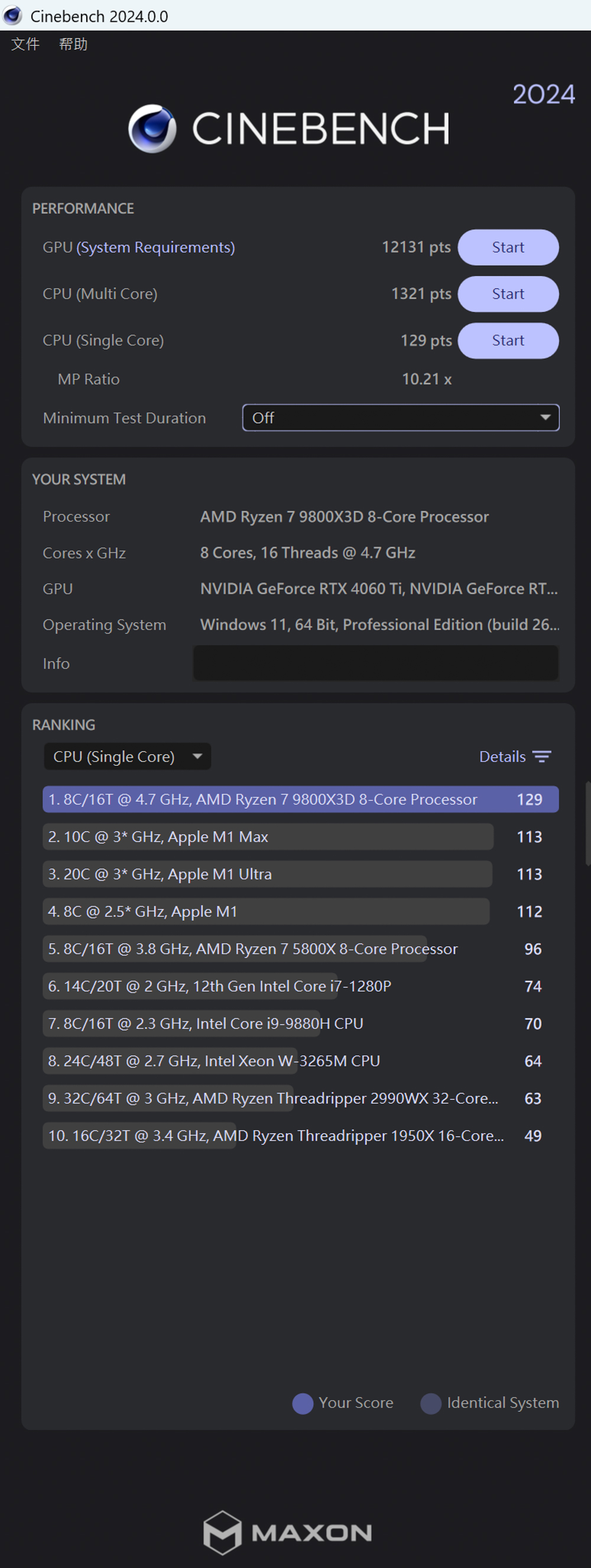
Task: Start the CPU Multi Core test
Action: coord(508,294)
